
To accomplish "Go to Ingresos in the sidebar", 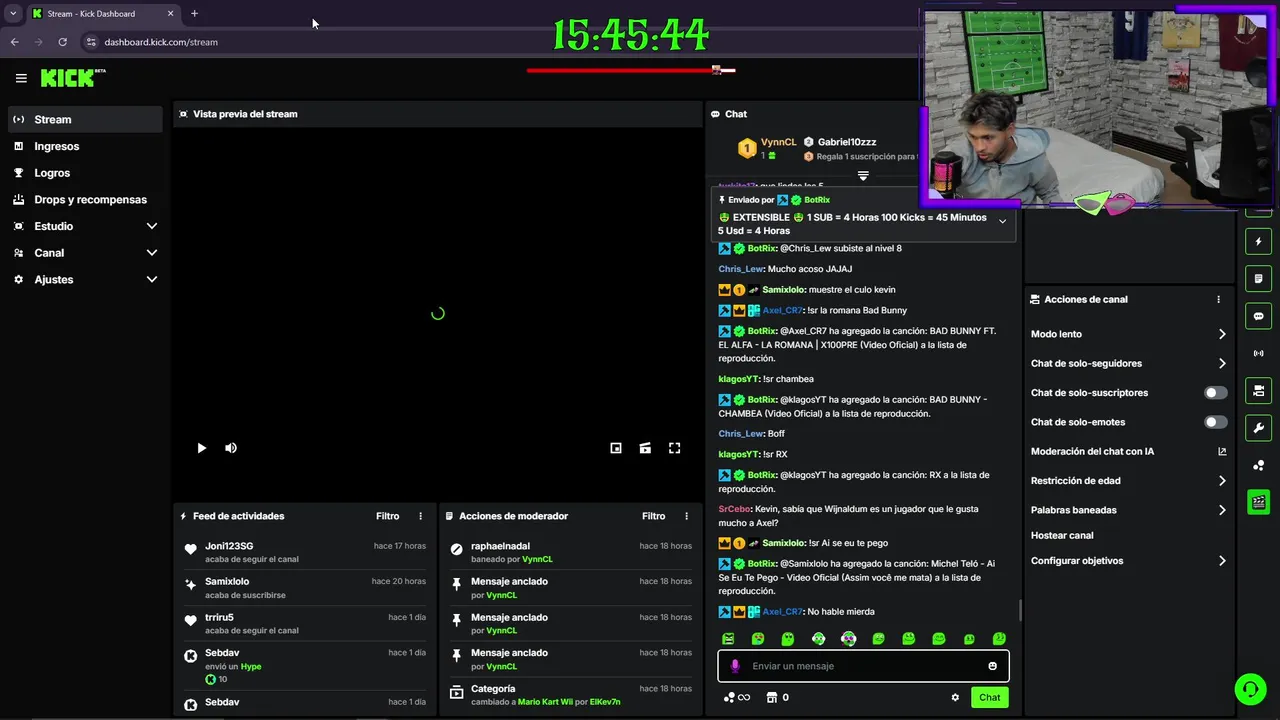I will (84, 146).
